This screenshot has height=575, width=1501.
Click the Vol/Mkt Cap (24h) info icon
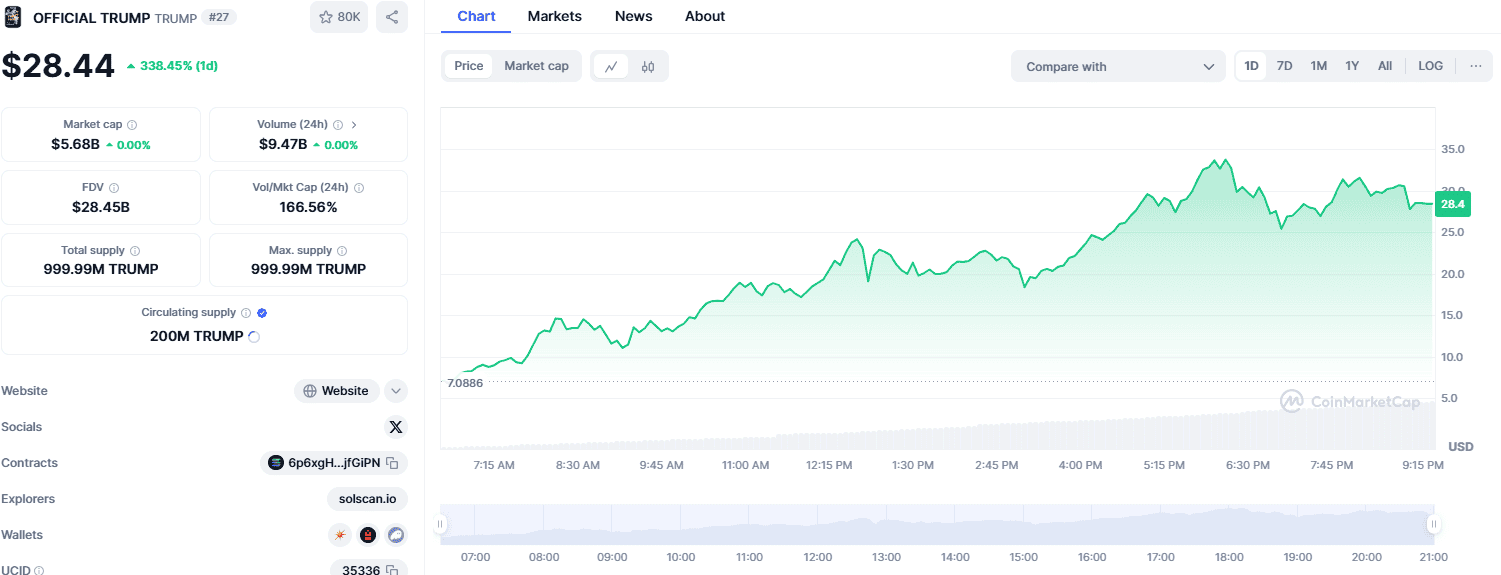coord(359,188)
